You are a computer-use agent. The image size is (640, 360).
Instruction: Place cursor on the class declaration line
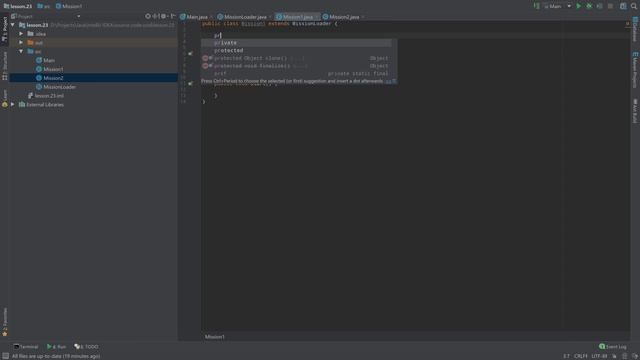point(269,24)
